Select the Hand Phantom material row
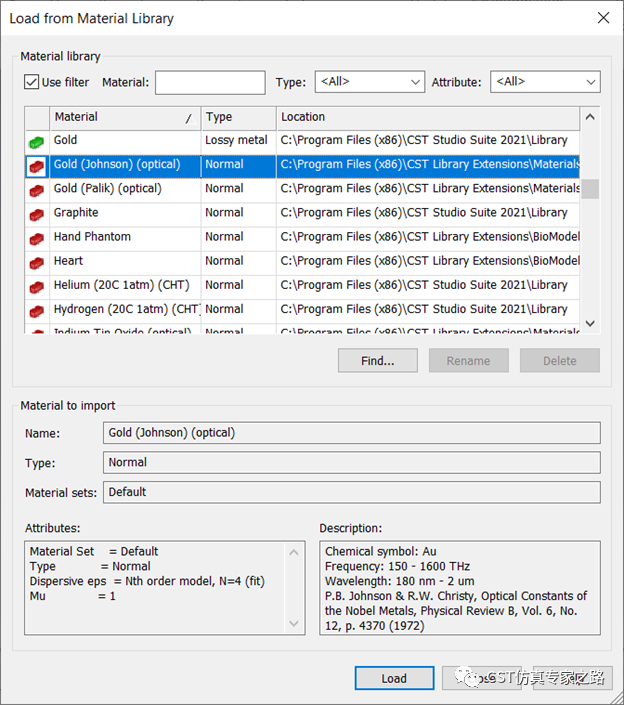 click(302, 240)
